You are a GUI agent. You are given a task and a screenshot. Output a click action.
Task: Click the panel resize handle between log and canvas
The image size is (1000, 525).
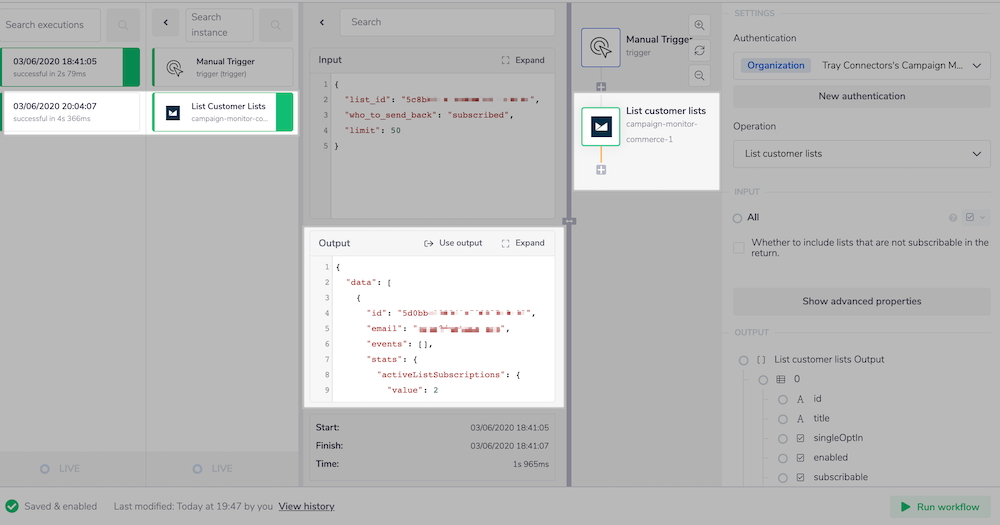(x=569, y=220)
